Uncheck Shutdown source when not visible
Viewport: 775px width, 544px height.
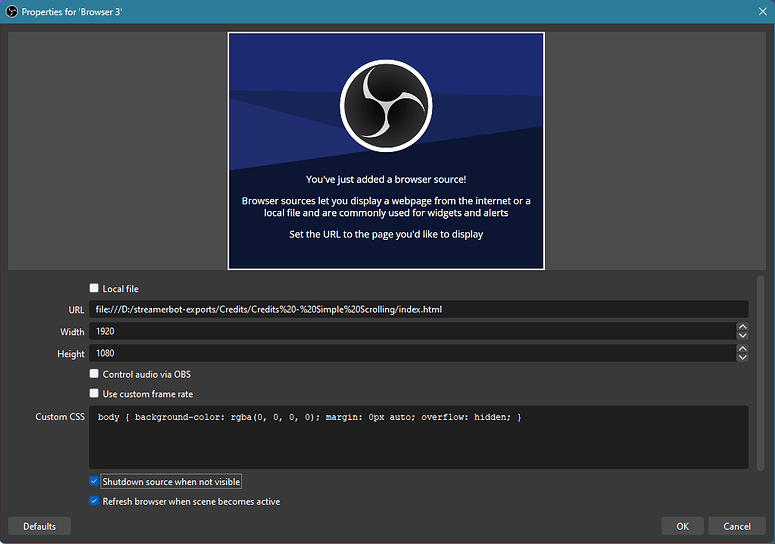pyautogui.click(x=94, y=481)
